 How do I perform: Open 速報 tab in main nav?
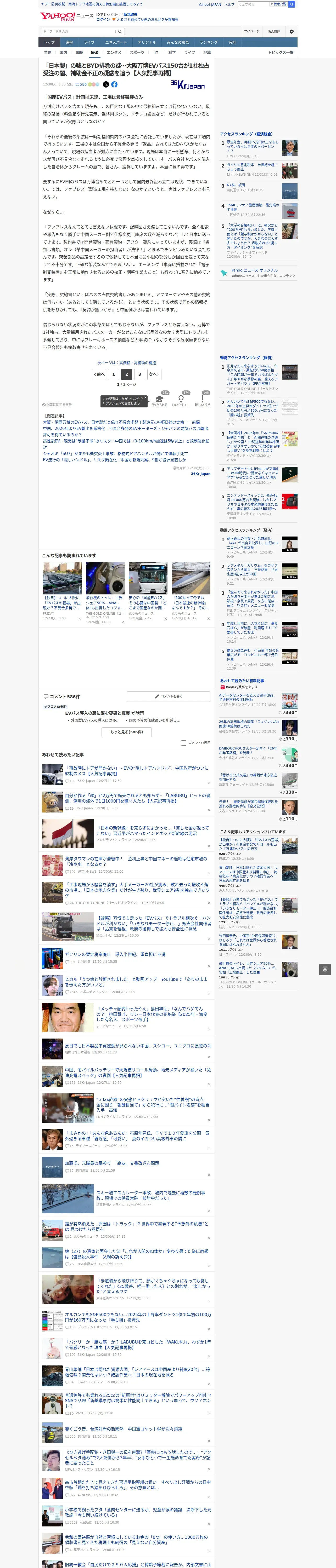point(69,43)
